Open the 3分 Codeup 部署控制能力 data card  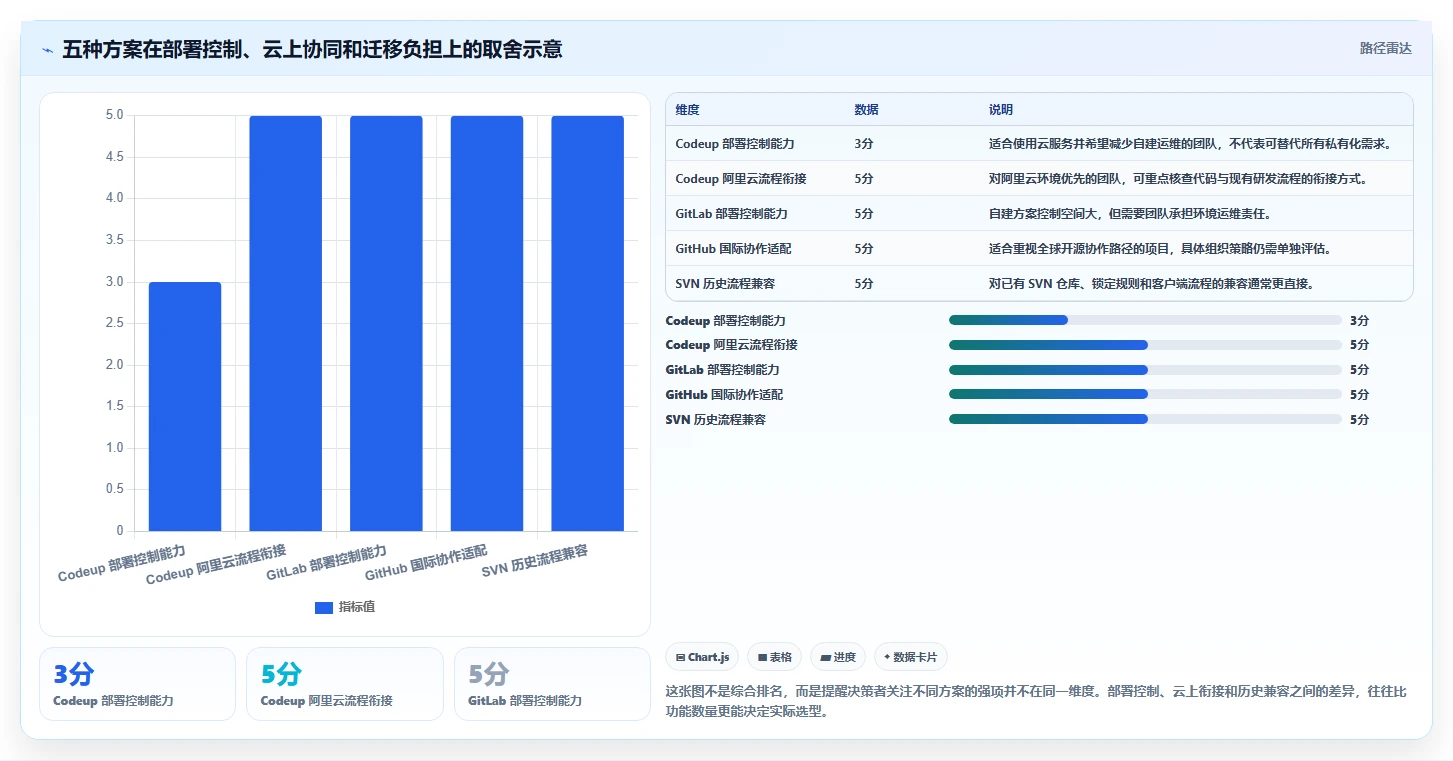click(137, 684)
